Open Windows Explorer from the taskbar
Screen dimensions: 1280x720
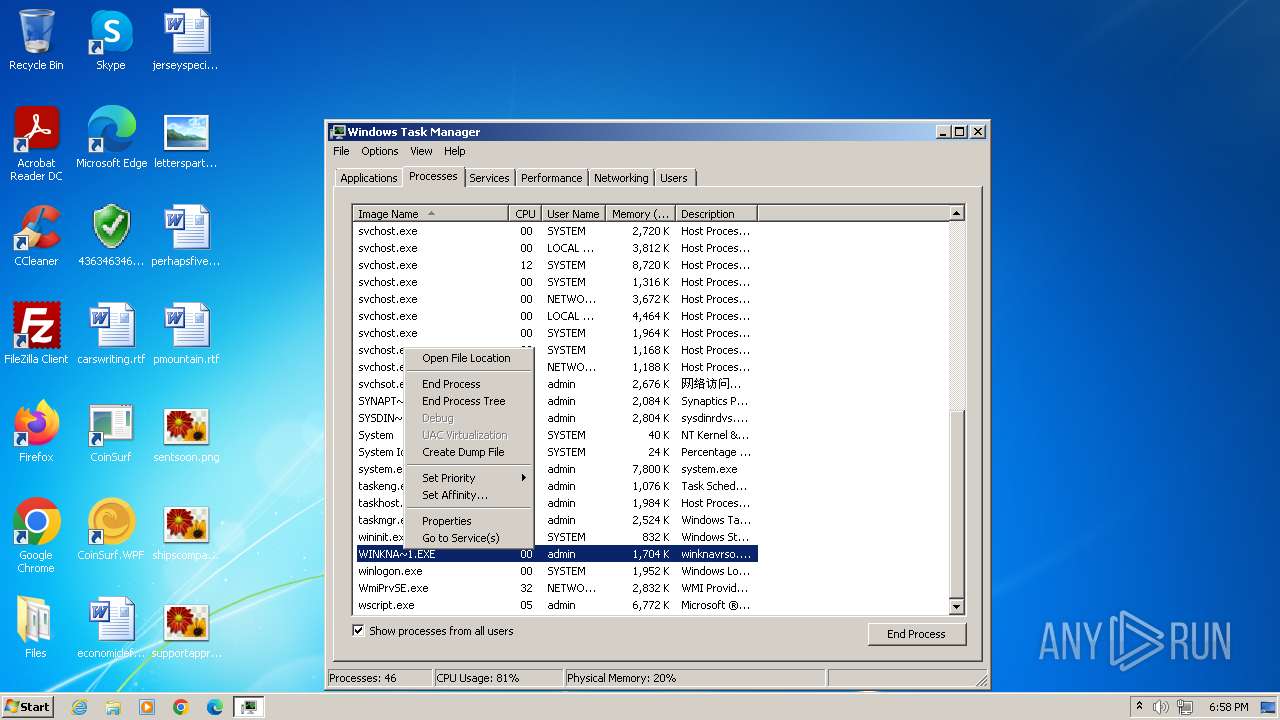click(113, 707)
